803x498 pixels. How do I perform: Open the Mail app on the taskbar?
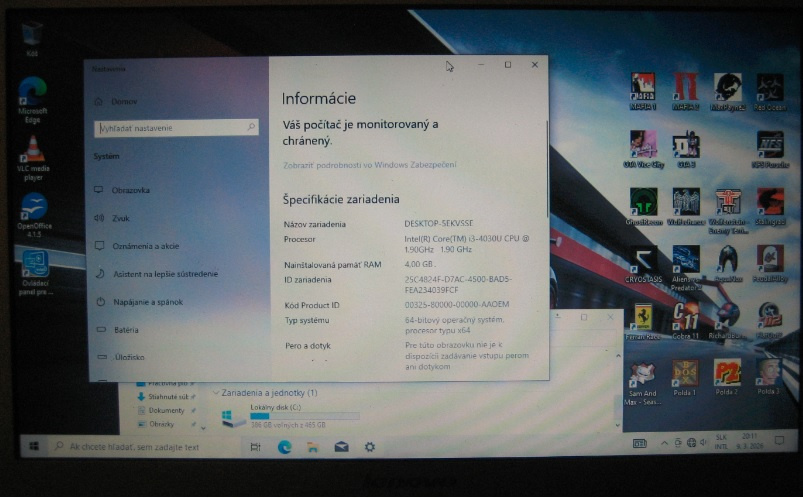(341, 447)
